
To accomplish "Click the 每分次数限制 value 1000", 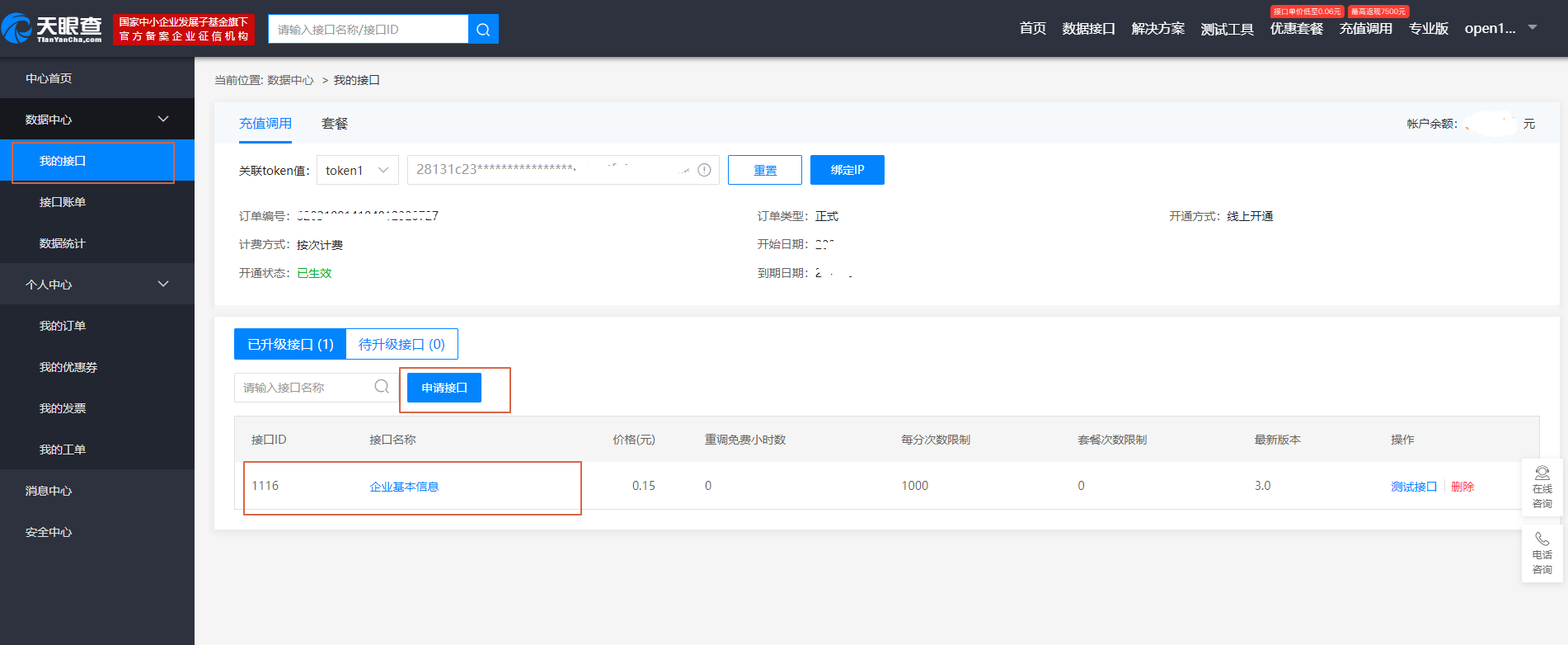I will click(x=915, y=486).
